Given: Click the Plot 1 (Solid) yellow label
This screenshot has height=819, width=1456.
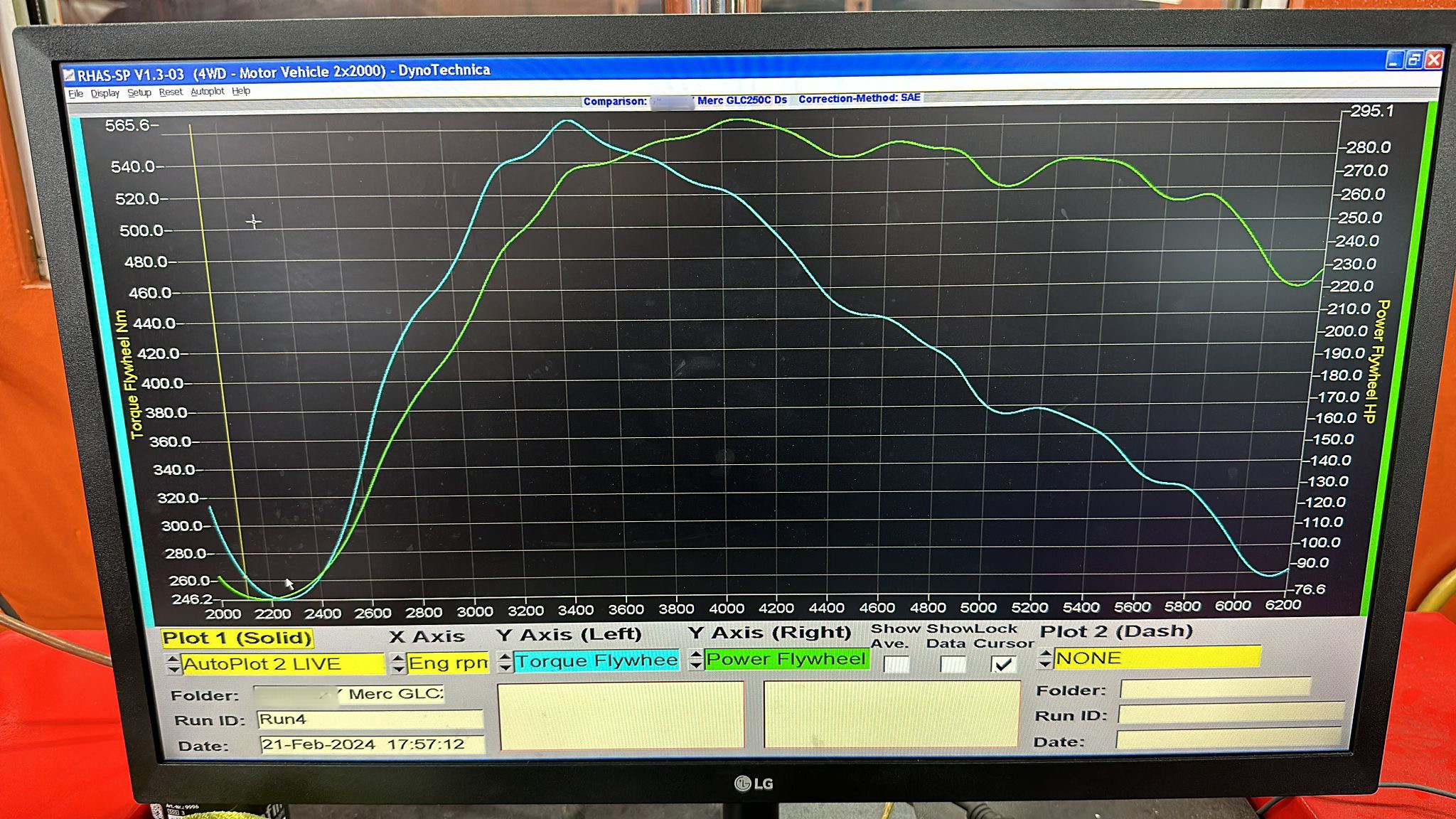Looking at the screenshot, I should click(x=237, y=638).
